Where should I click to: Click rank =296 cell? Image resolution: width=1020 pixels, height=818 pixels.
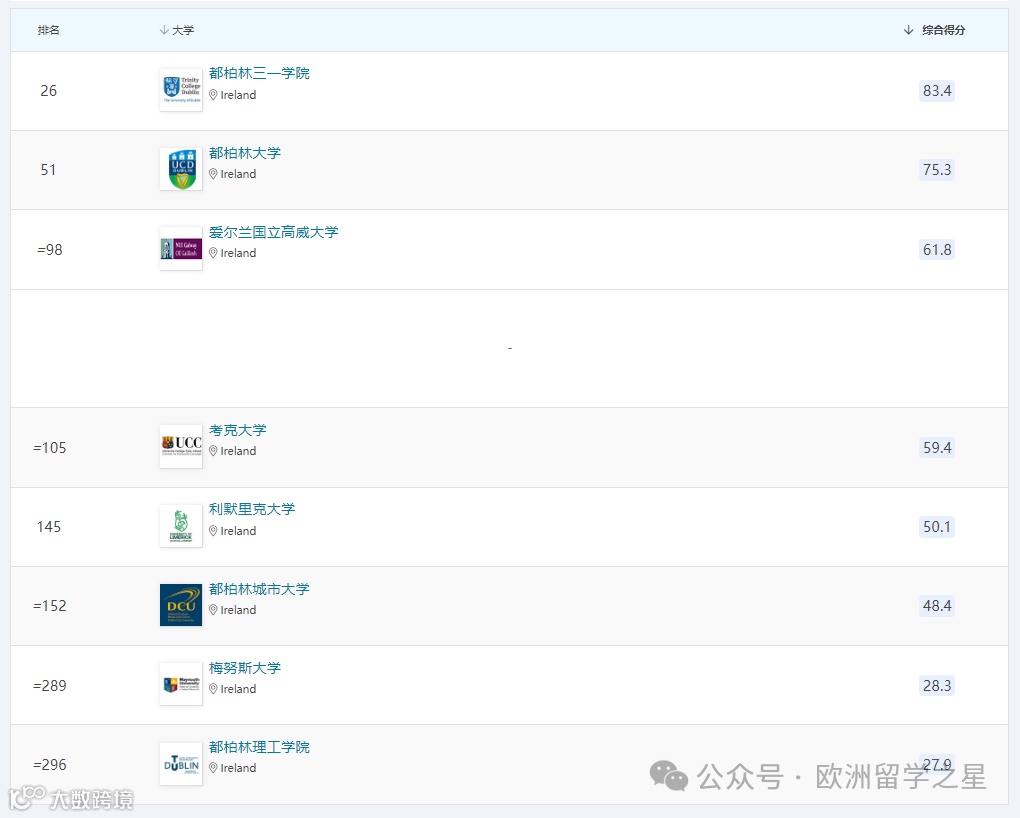tap(50, 765)
